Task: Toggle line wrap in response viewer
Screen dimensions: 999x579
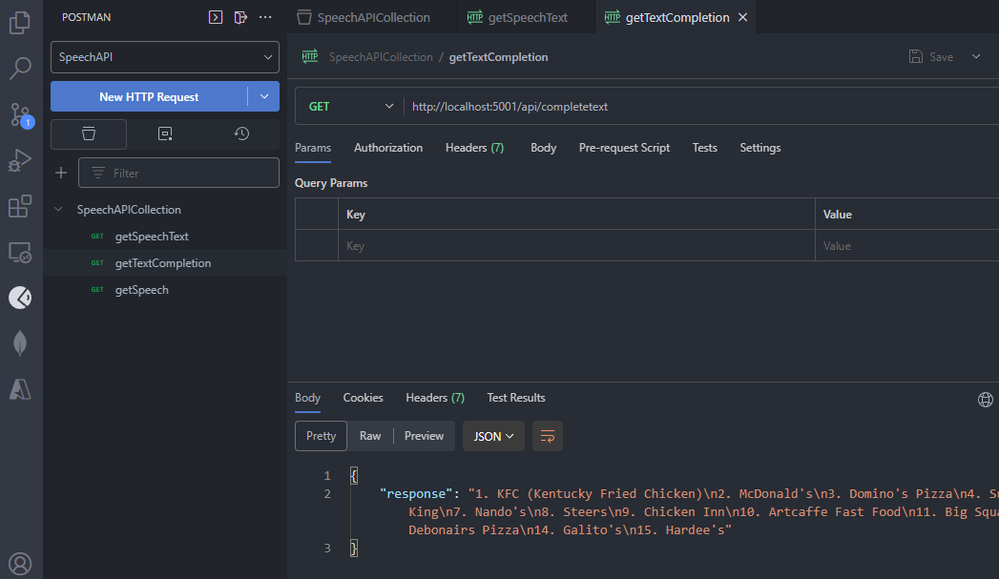Action: tap(547, 436)
